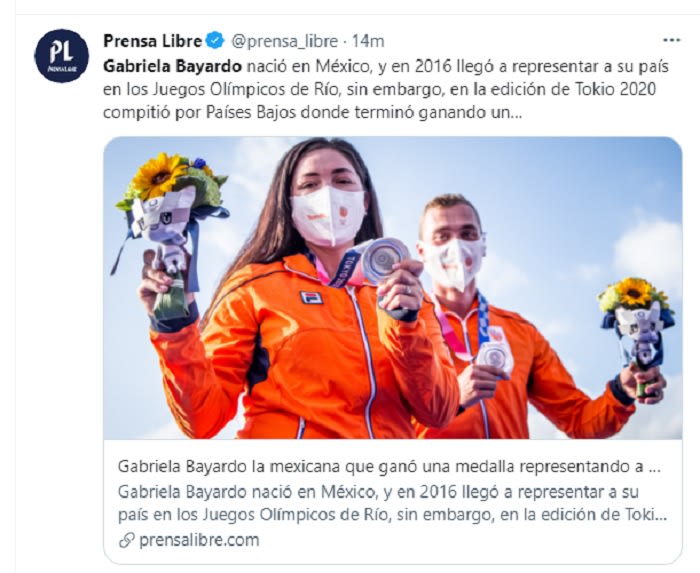Click the link card description text
This screenshot has width=700, height=573.
pos(392,503)
